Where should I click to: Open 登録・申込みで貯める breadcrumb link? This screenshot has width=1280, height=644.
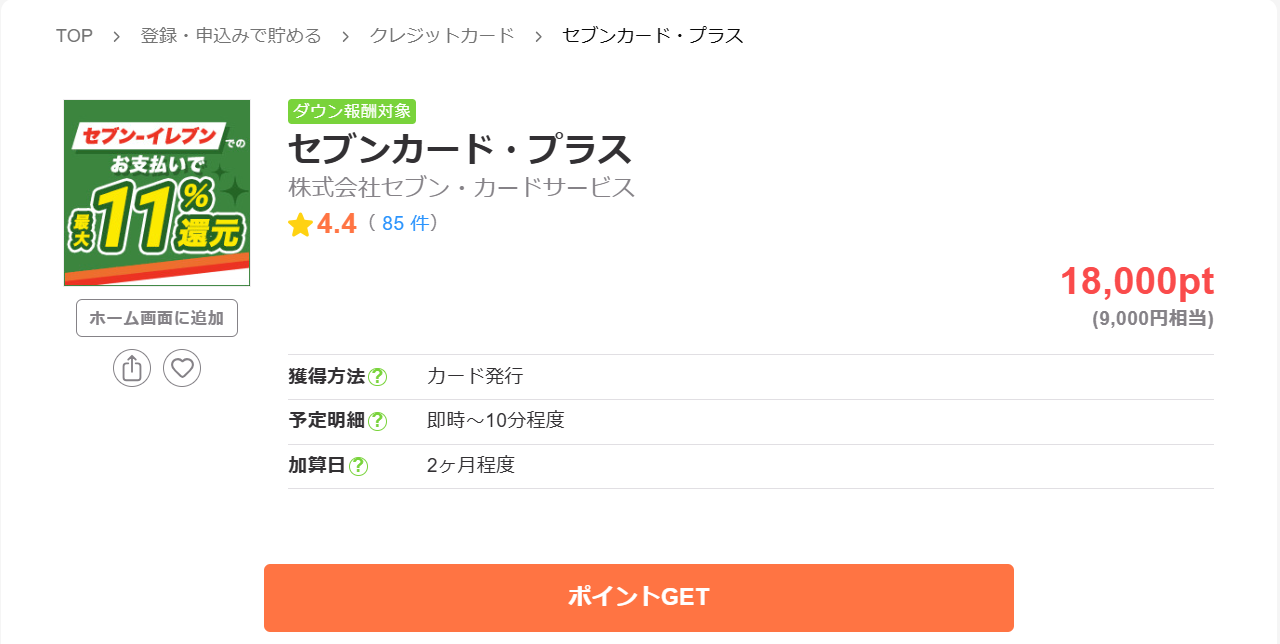[231, 36]
